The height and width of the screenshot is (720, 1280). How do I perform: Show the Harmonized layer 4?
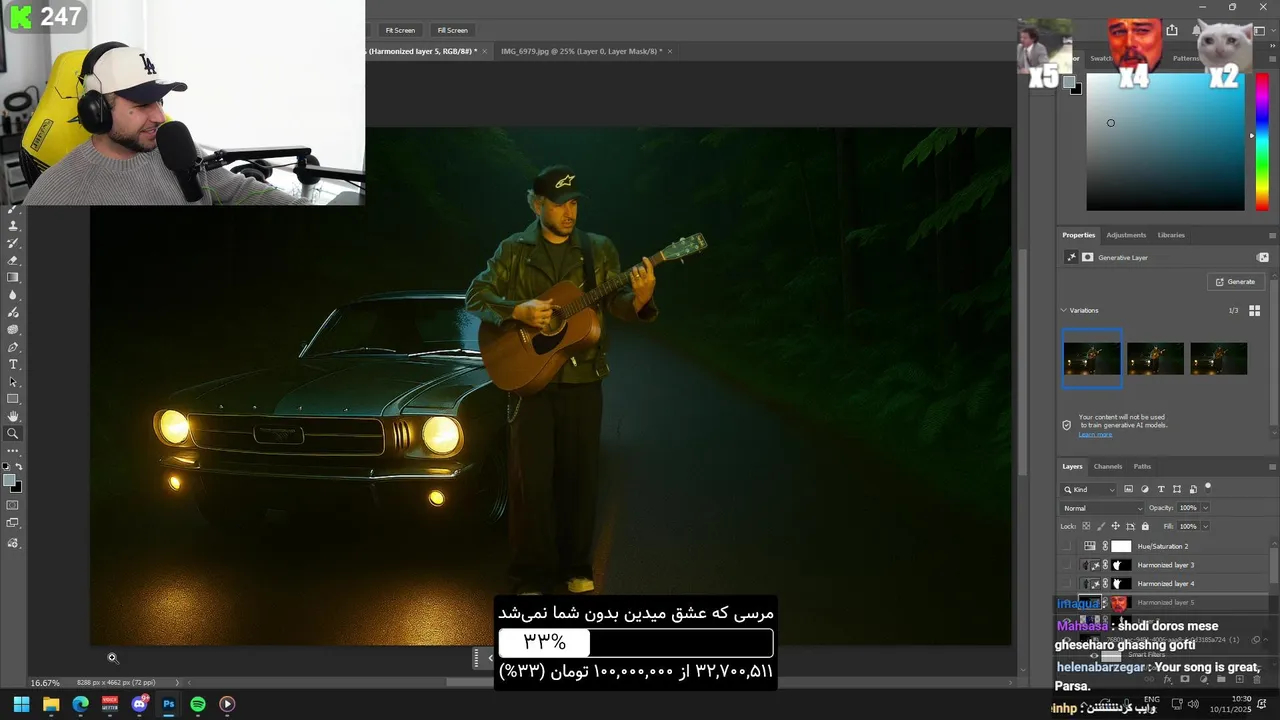tap(1066, 583)
